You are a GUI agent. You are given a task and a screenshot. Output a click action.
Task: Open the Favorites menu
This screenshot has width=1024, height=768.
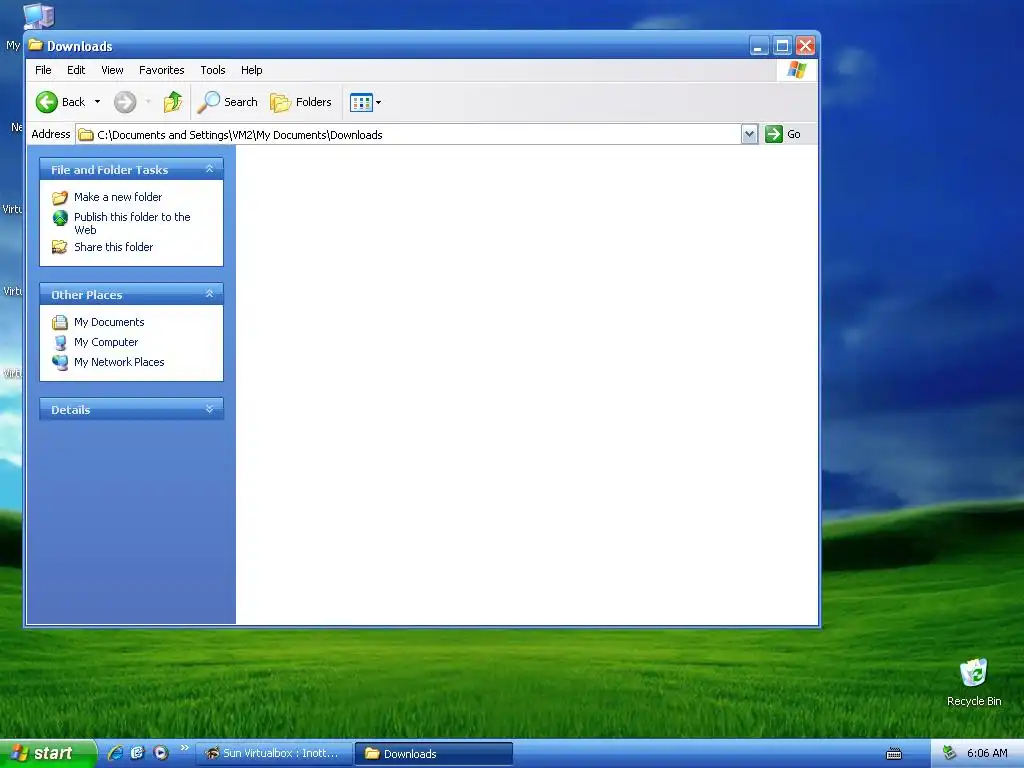tap(161, 70)
